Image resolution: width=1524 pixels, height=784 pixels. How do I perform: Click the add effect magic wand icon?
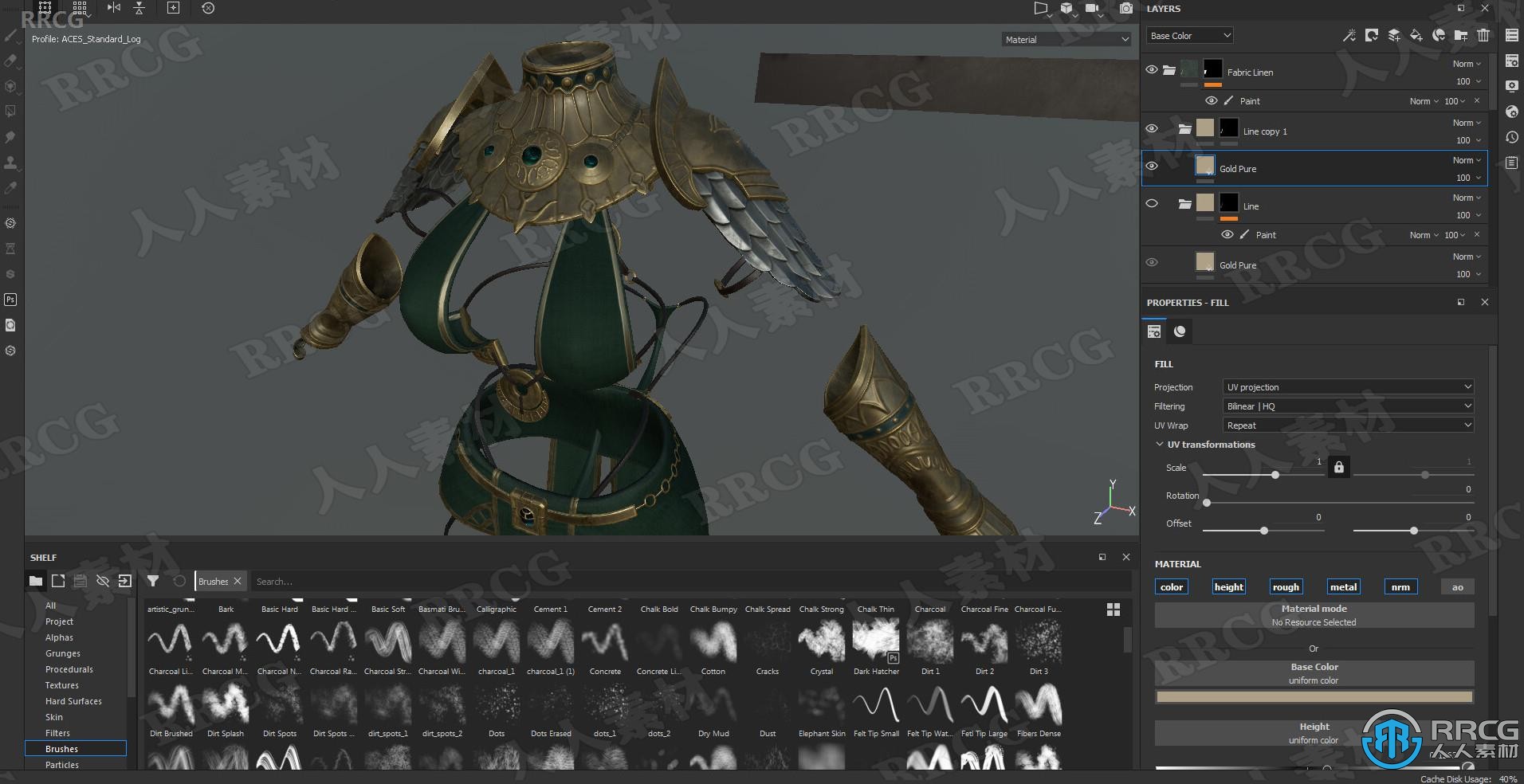click(1349, 35)
